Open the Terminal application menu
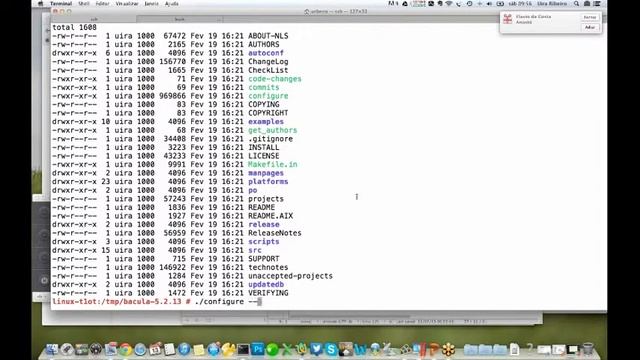This screenshot has height=360, width=640. tap(61, 4)
